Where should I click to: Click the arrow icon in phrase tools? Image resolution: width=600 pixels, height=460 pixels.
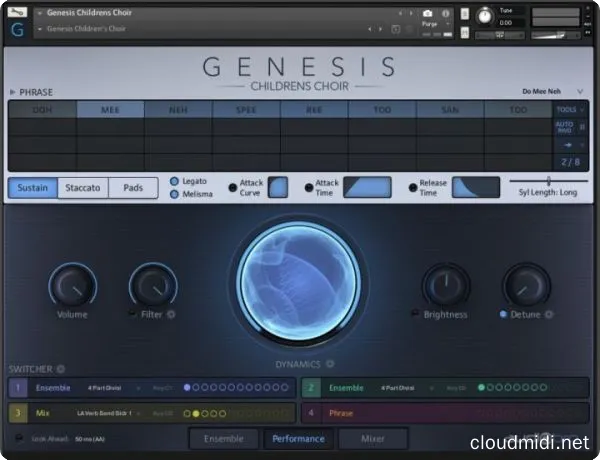pos(568,145)
